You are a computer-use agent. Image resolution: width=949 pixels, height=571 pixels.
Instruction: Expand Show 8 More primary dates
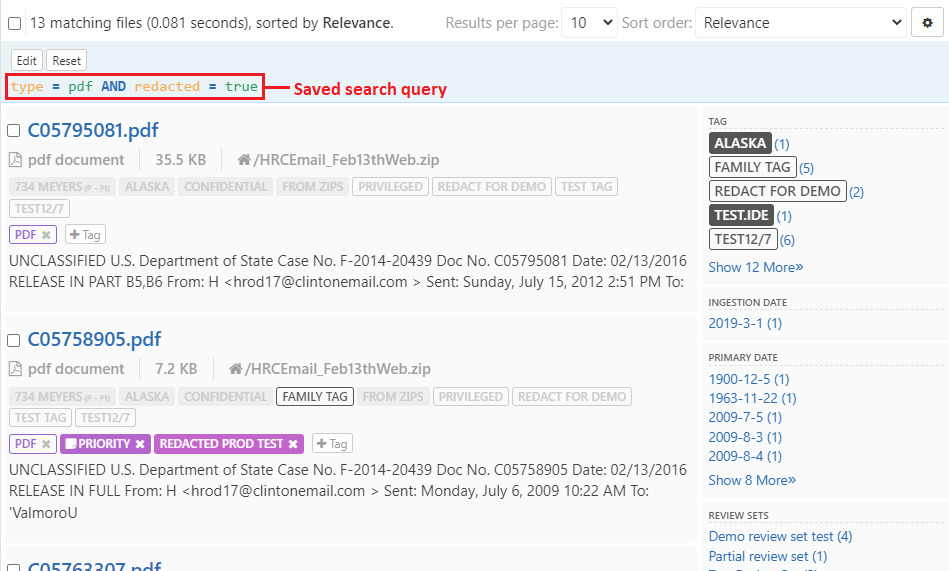[x=752, y=480]
